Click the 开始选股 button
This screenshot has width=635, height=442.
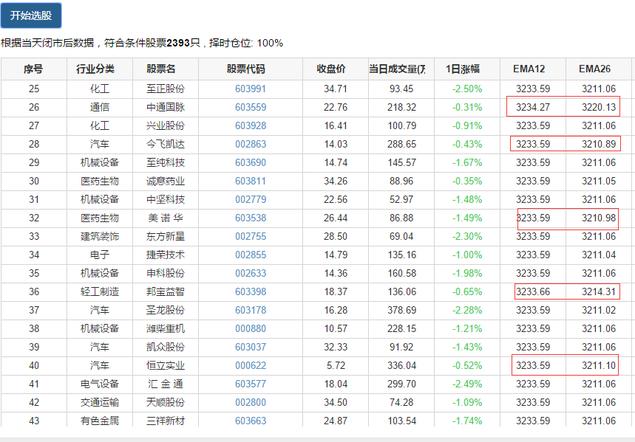click(x=31, y=15)
